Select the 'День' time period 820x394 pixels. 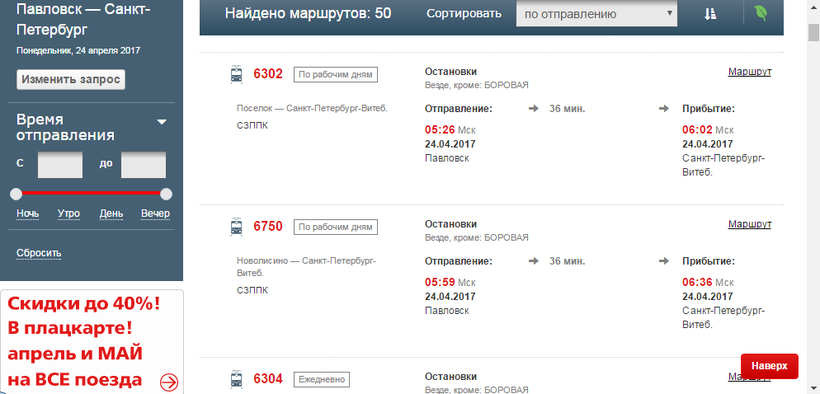coord(111,213)
